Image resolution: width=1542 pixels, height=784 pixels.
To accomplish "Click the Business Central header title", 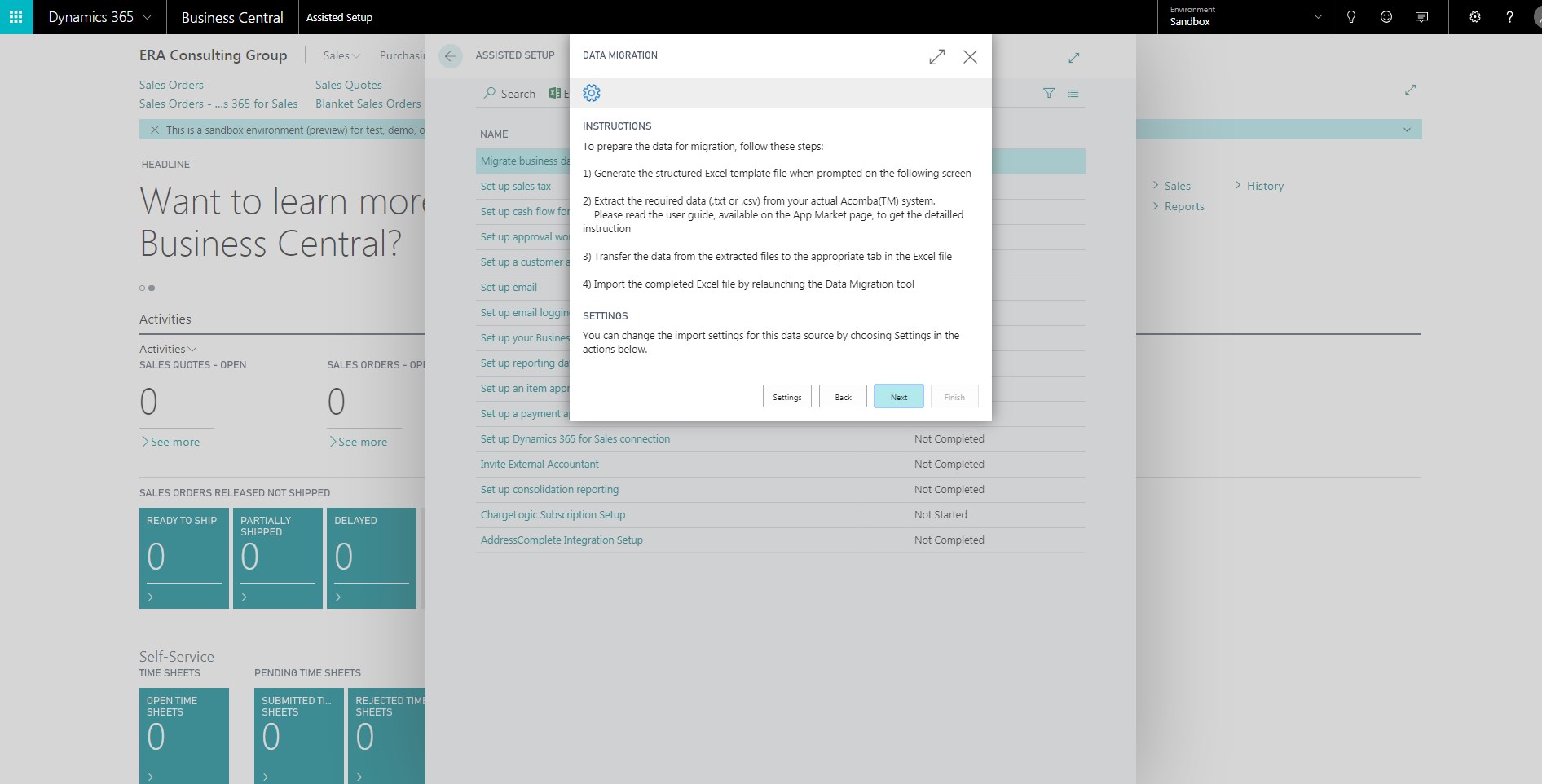I will 232,17.
